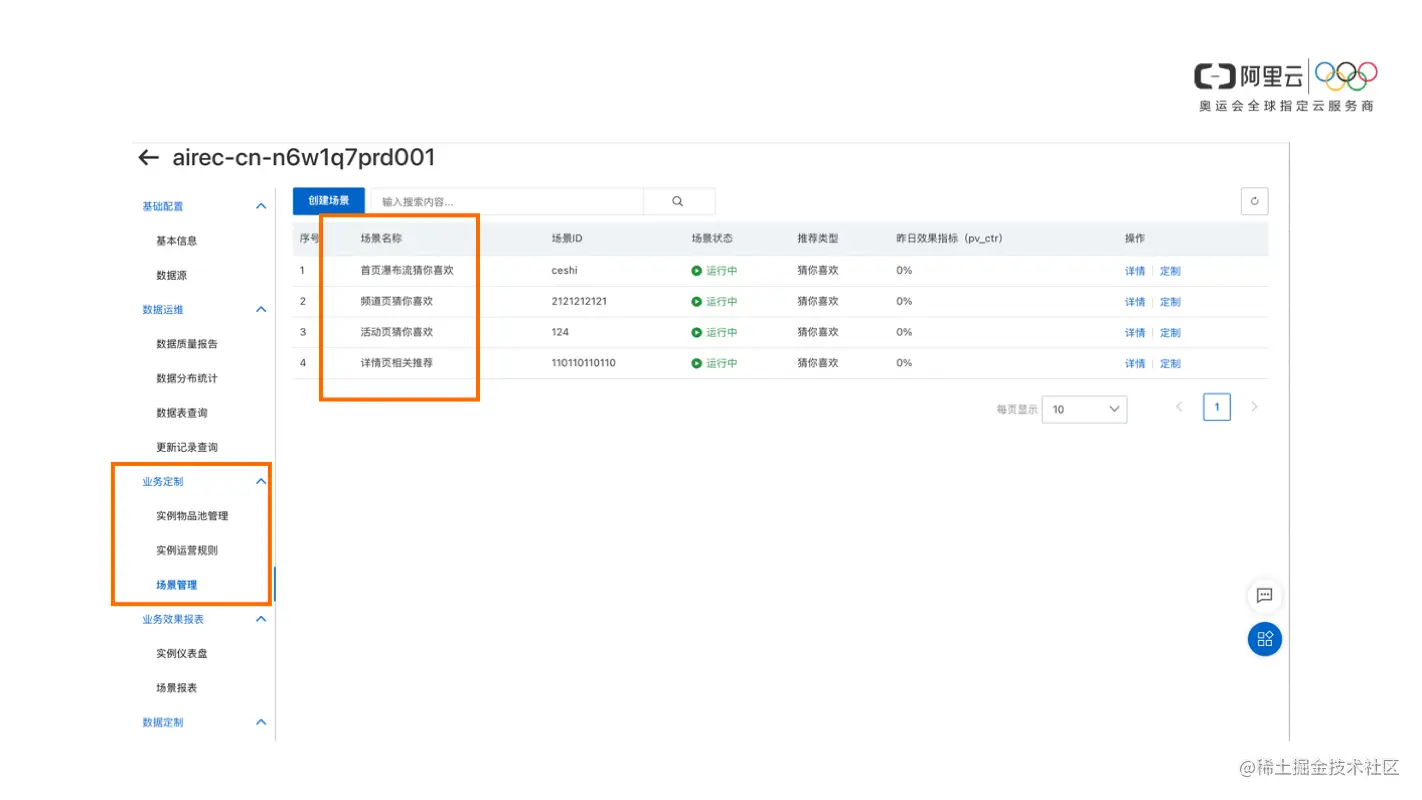
Task: Collapse the 业务定制 section
Action: click(261, 481)
